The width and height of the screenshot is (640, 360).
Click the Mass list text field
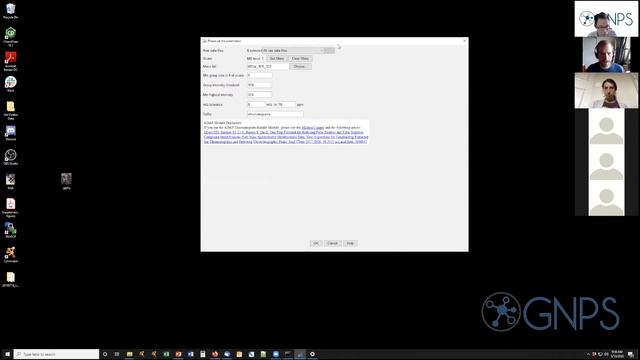click(x=267, y=66)
